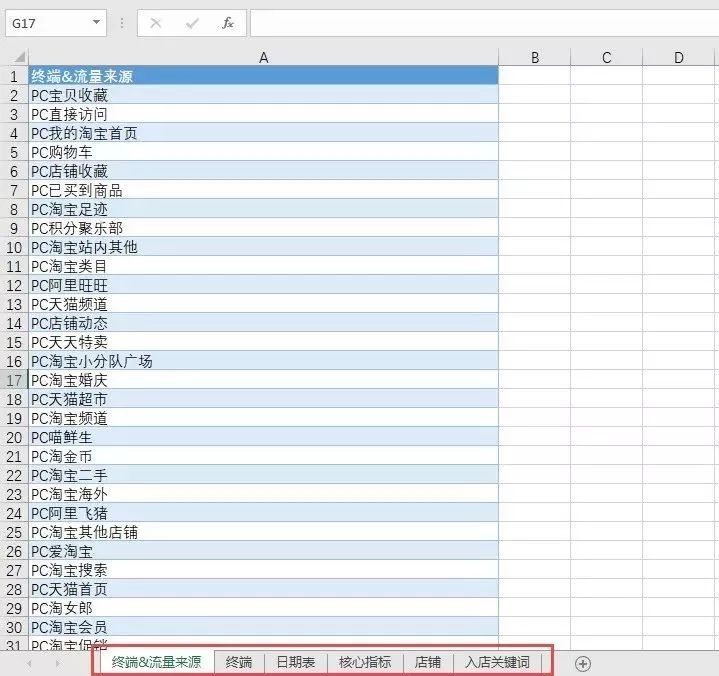
Task: Switch to the 入店关键词 sheet tab
Action: point(498,662)
